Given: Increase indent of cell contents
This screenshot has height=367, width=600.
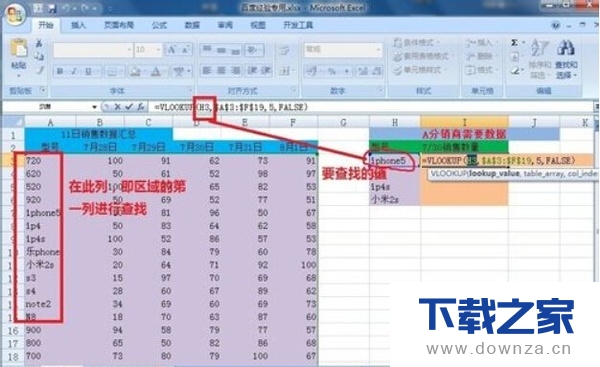Looking at the screenshot, I should pos(266,71).
